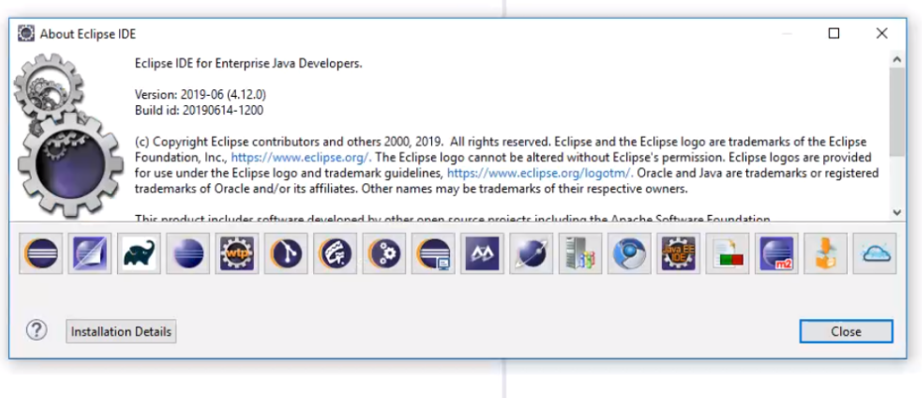The height and width of the screenshot is (398, 922).
Task: Click the scrollbar up arrow in about text
Action: pos(897,59)
